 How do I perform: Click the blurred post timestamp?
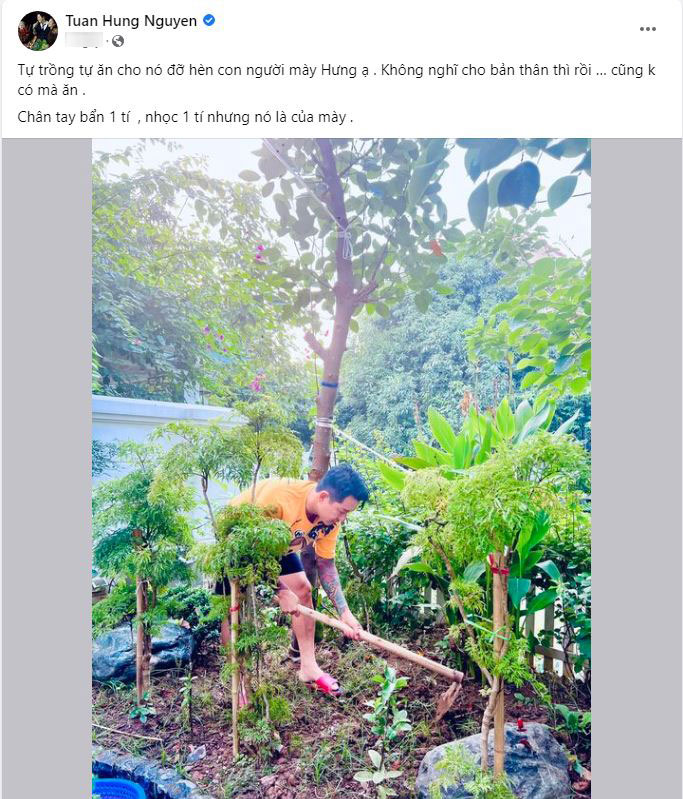[84, 40]
